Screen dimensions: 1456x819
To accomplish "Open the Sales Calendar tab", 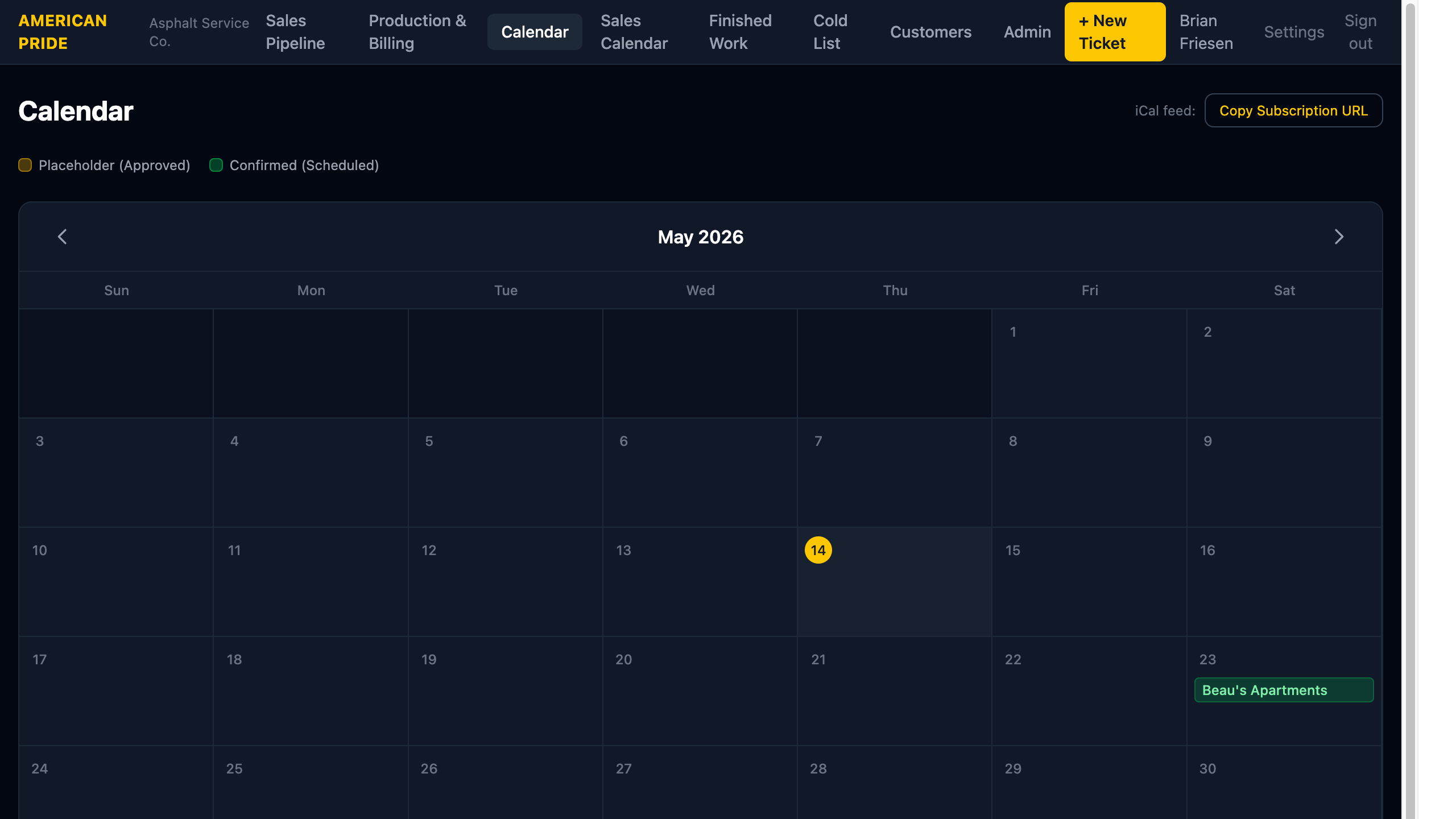I will pyautogui.click(x=634, y=32).
